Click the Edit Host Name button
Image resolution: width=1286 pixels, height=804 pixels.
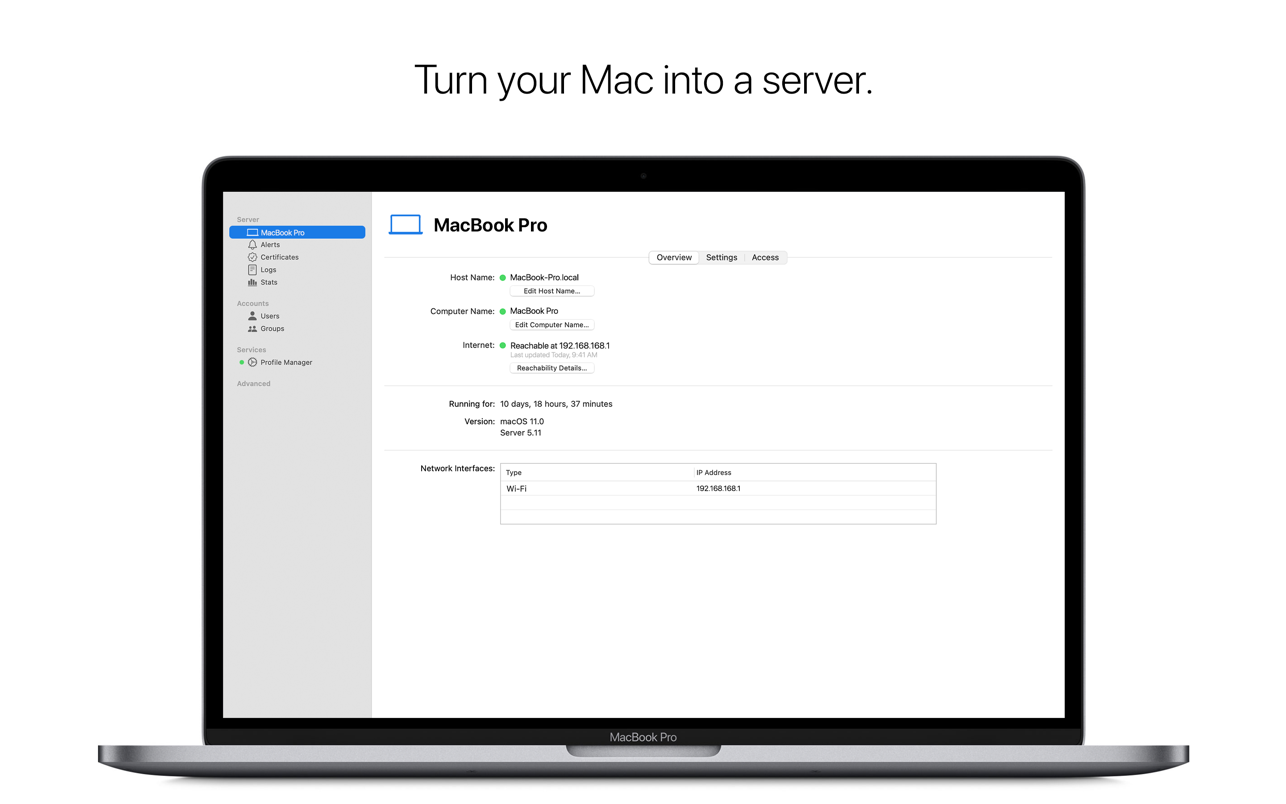pyautogui.click(x=552, y=291)
